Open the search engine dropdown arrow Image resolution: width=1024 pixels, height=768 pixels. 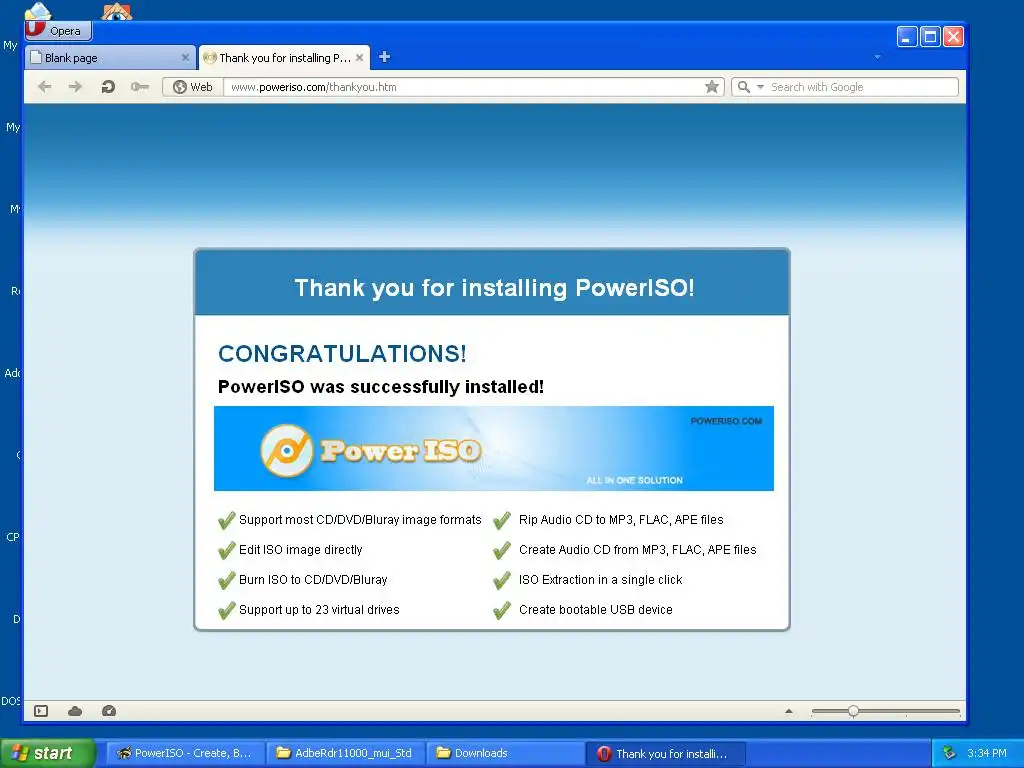[760, 87]
